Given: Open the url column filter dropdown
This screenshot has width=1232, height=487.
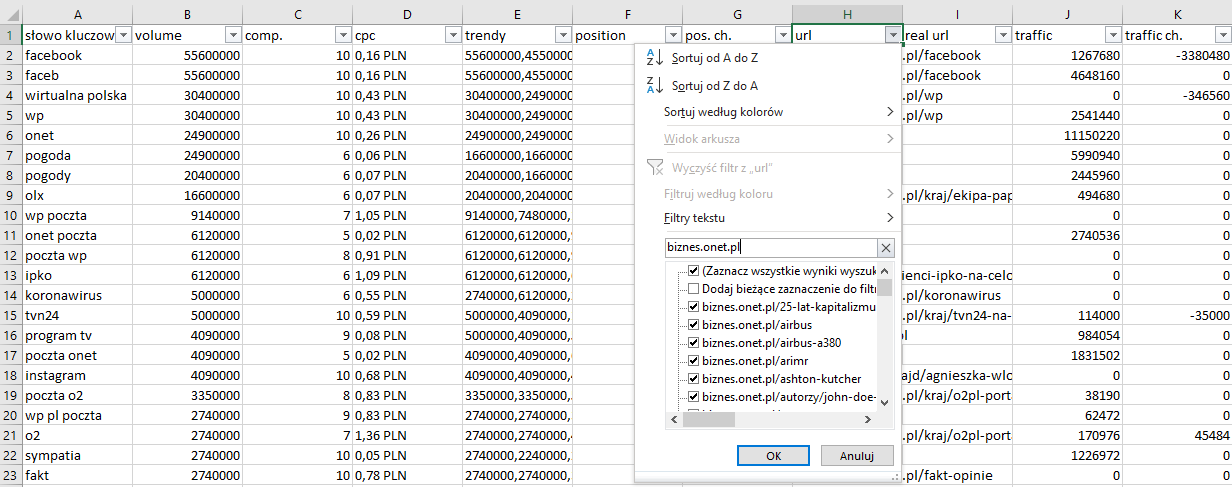Looking at the screenshot, I should coord(892,35).
